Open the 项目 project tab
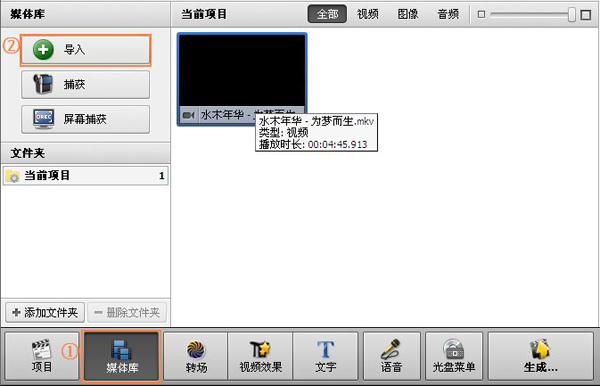 42,356
